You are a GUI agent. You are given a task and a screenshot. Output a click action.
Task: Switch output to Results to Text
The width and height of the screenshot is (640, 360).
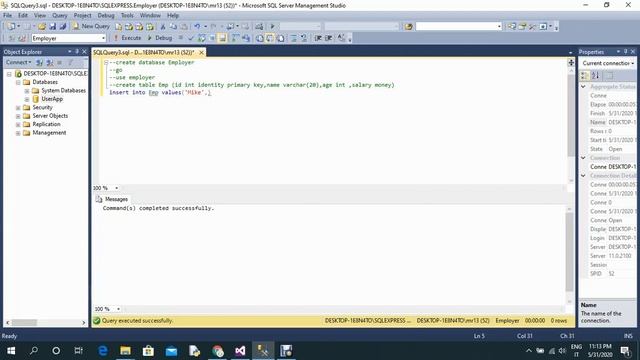pos(259,38)
